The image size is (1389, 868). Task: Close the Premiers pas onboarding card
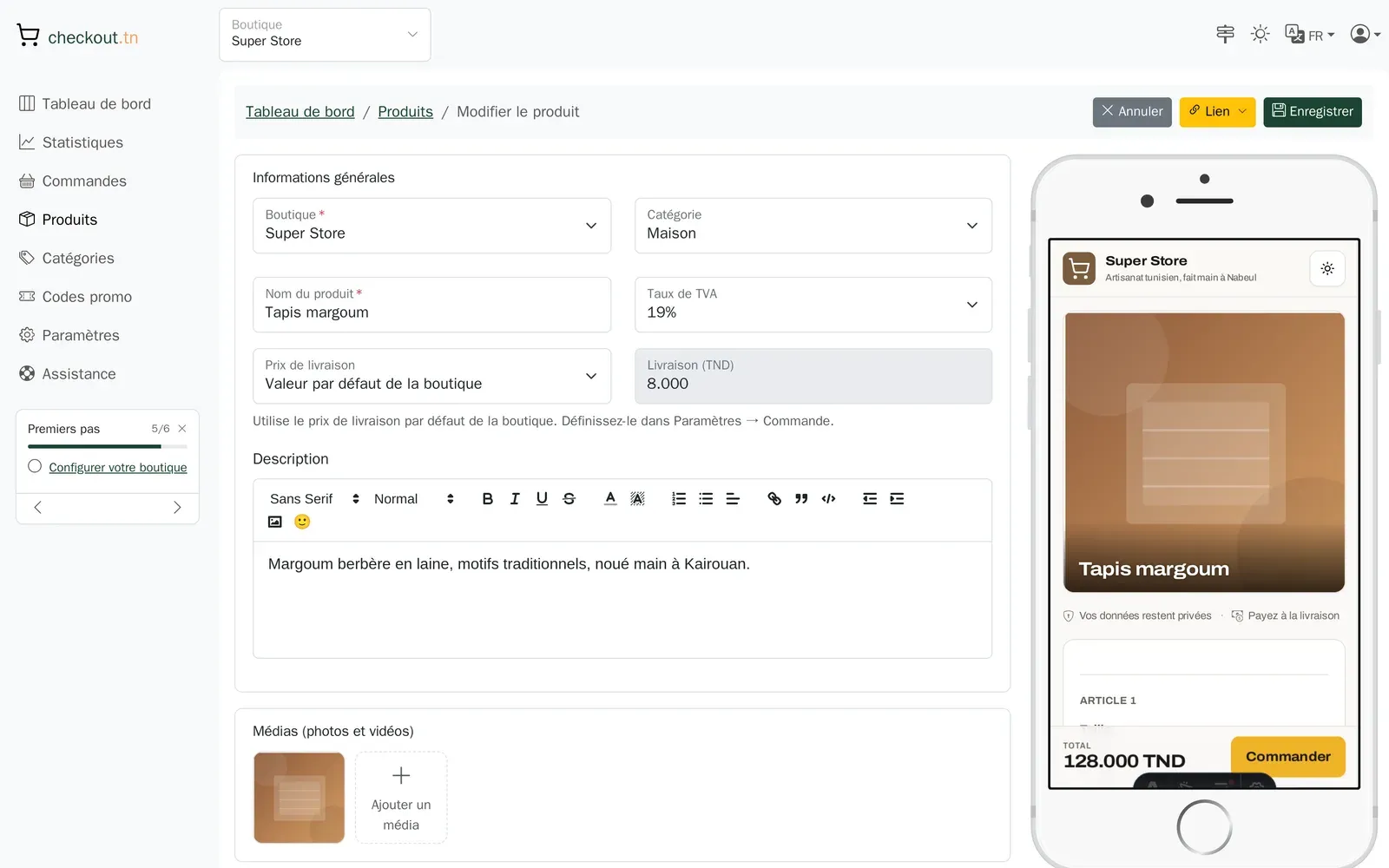[x=182, y=429]
